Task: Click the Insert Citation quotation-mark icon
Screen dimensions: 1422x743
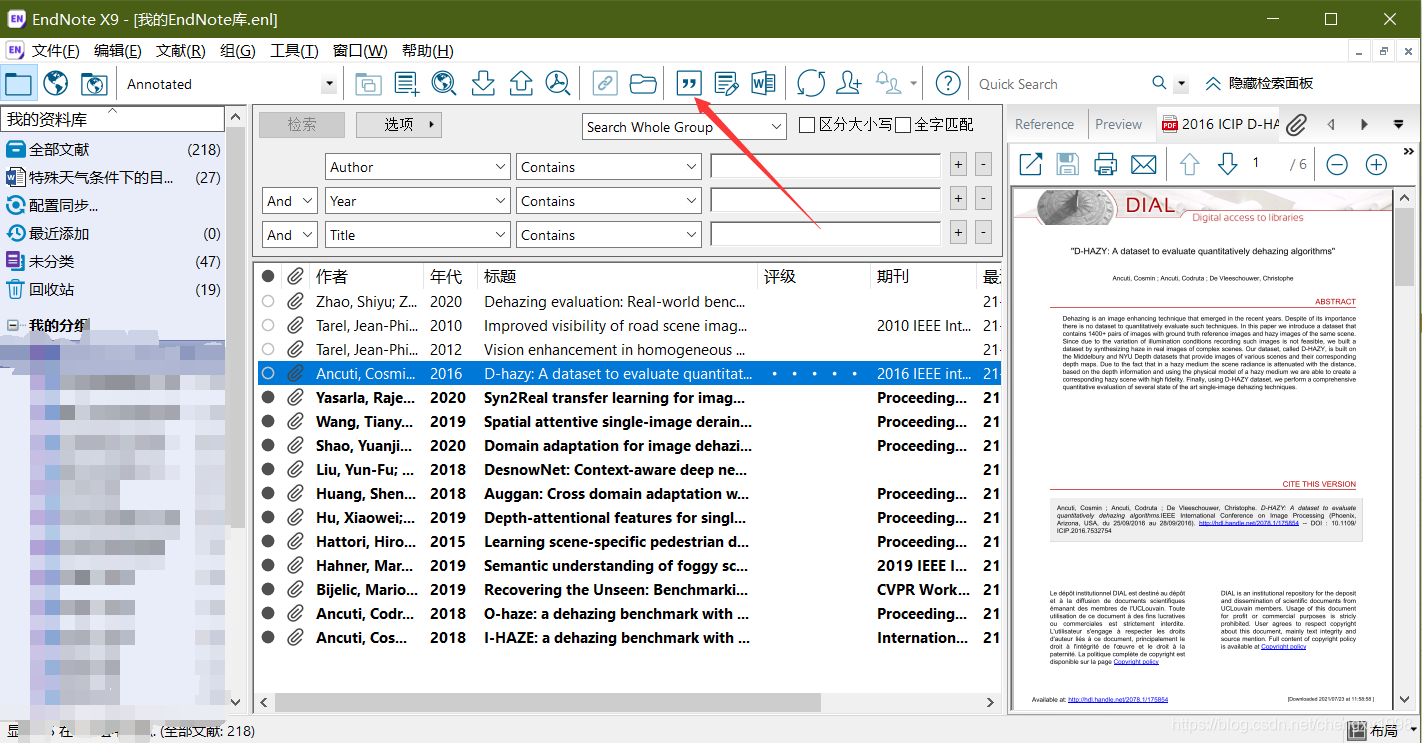Action: [689, 84]
